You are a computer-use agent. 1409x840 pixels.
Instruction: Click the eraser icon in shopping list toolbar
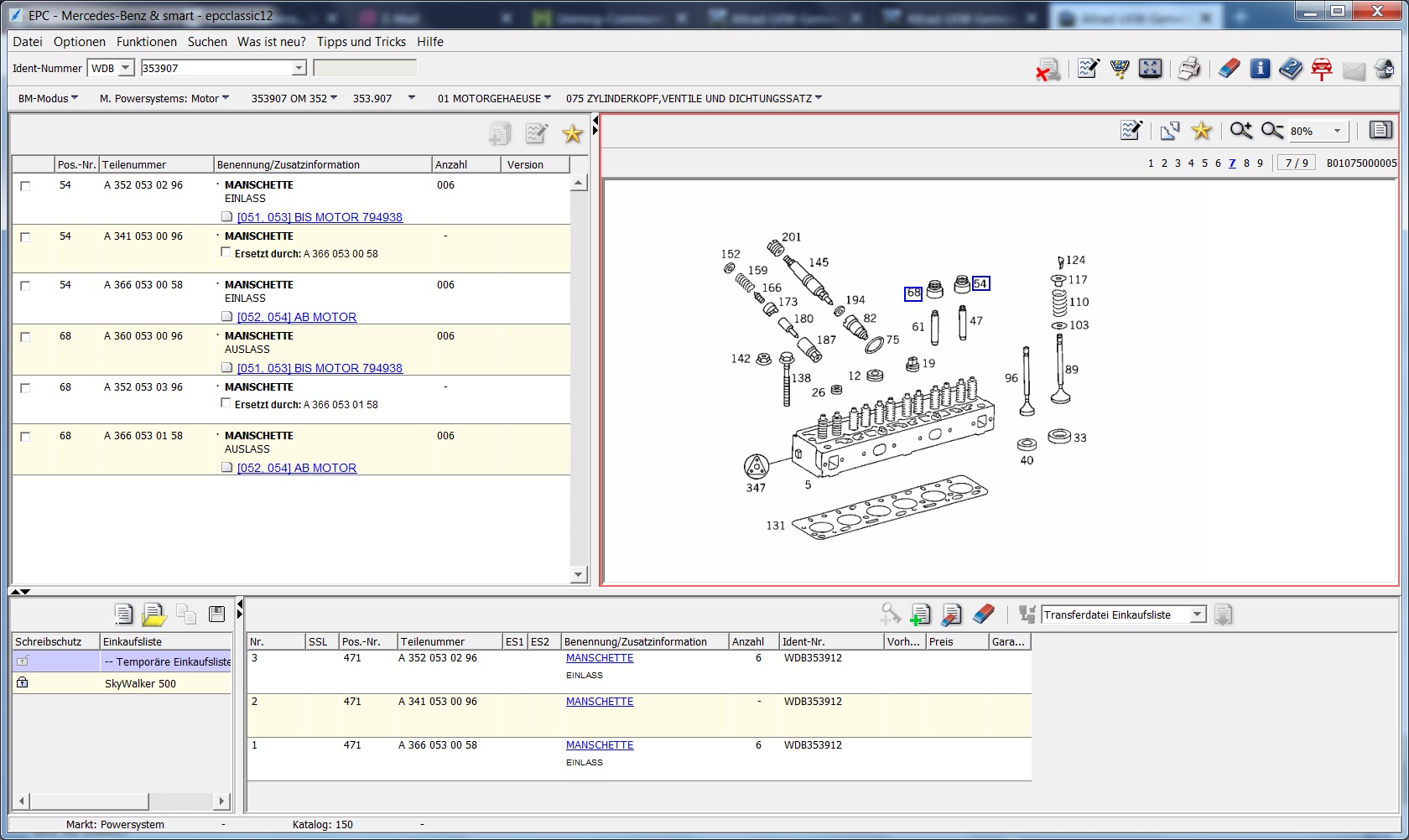coord(983,614)
